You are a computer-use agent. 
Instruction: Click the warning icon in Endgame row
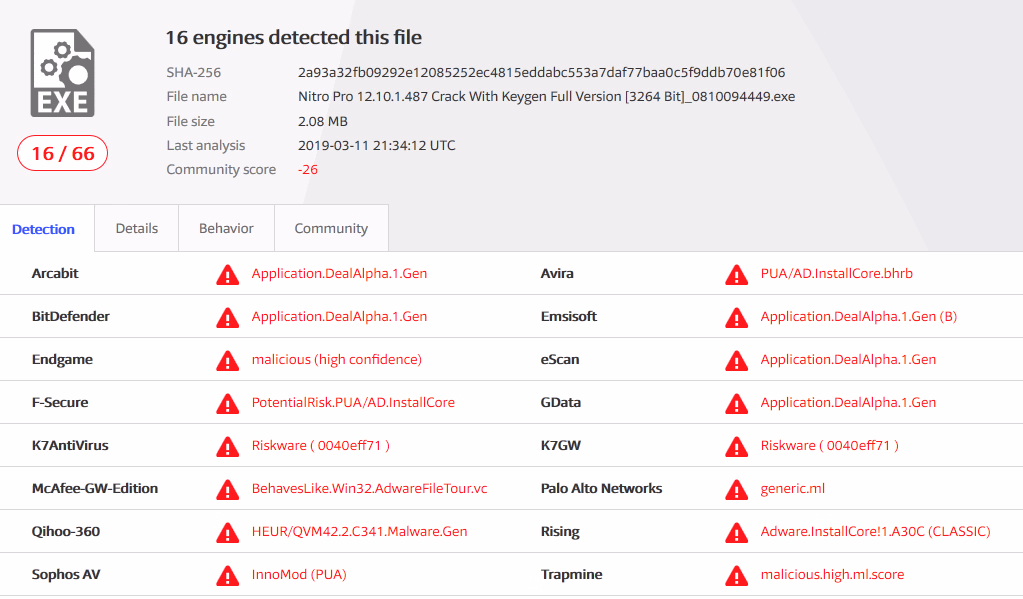pyautogui.click(x=227, y=361)
